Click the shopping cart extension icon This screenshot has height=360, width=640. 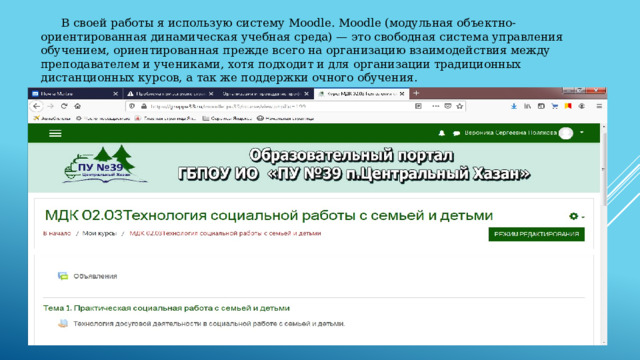tap(554, 106)
